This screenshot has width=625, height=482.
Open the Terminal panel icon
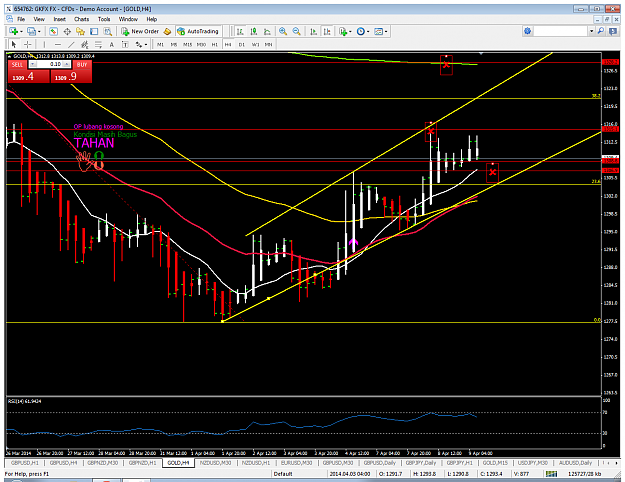tap(94, 31)
